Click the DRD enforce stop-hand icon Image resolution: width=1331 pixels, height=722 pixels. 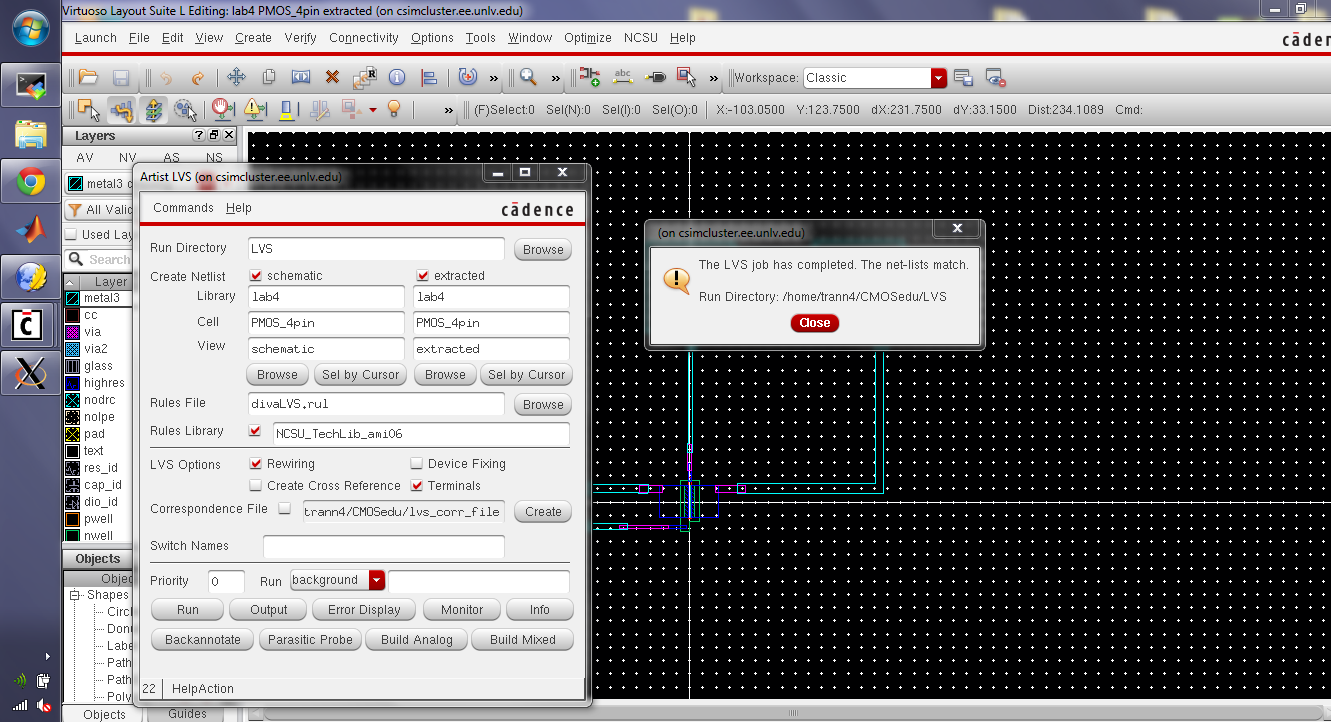click(x=222, y=109)
